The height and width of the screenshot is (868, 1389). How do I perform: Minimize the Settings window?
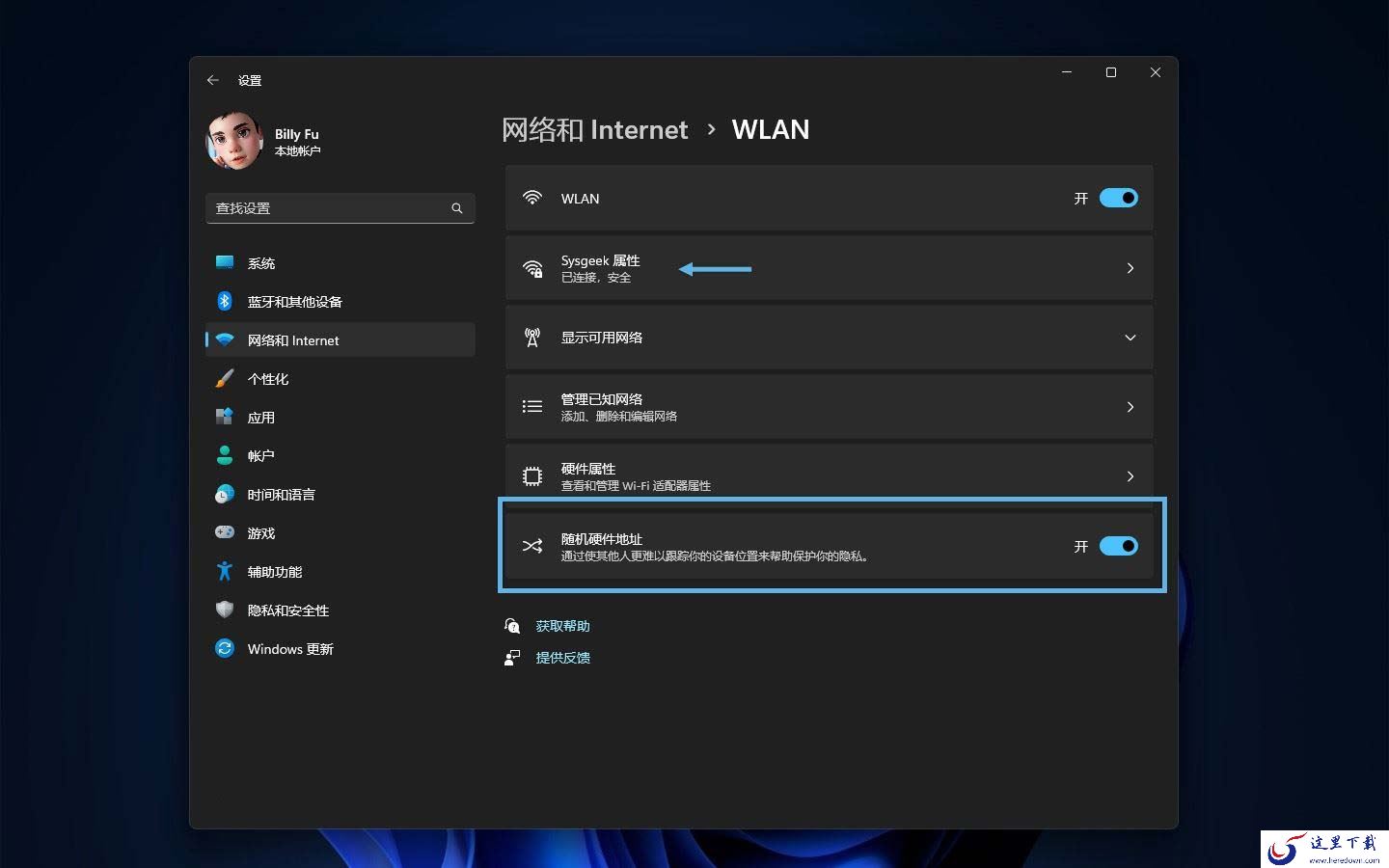[x=1067, y=72]
